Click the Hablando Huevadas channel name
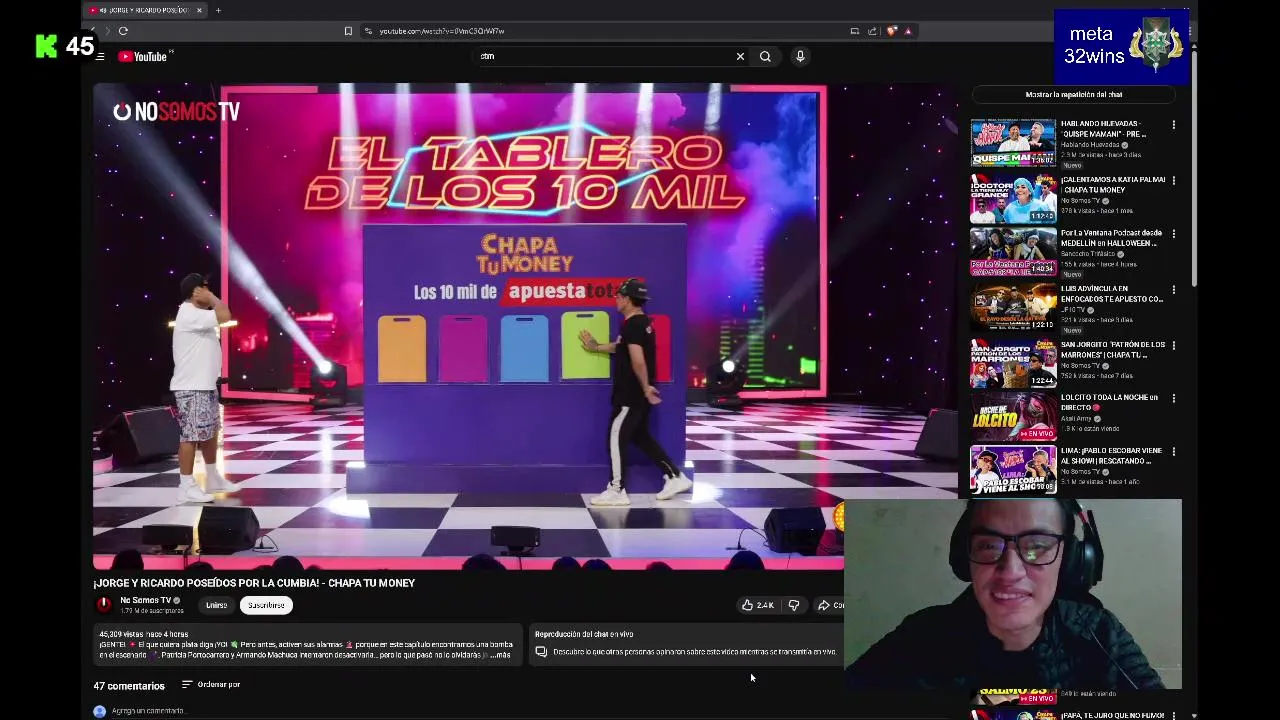The image size is (1280, 720). pyautogui.click(x=1091, y=145)
